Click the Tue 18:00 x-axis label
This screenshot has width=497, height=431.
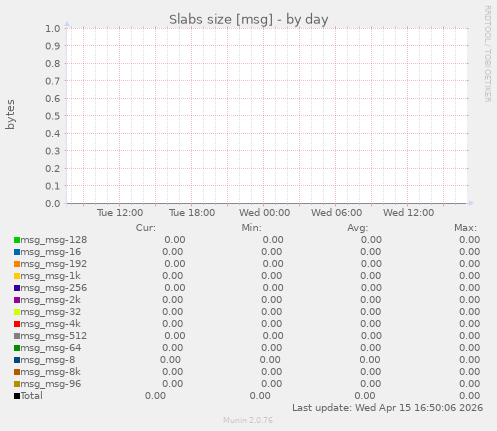192,213
